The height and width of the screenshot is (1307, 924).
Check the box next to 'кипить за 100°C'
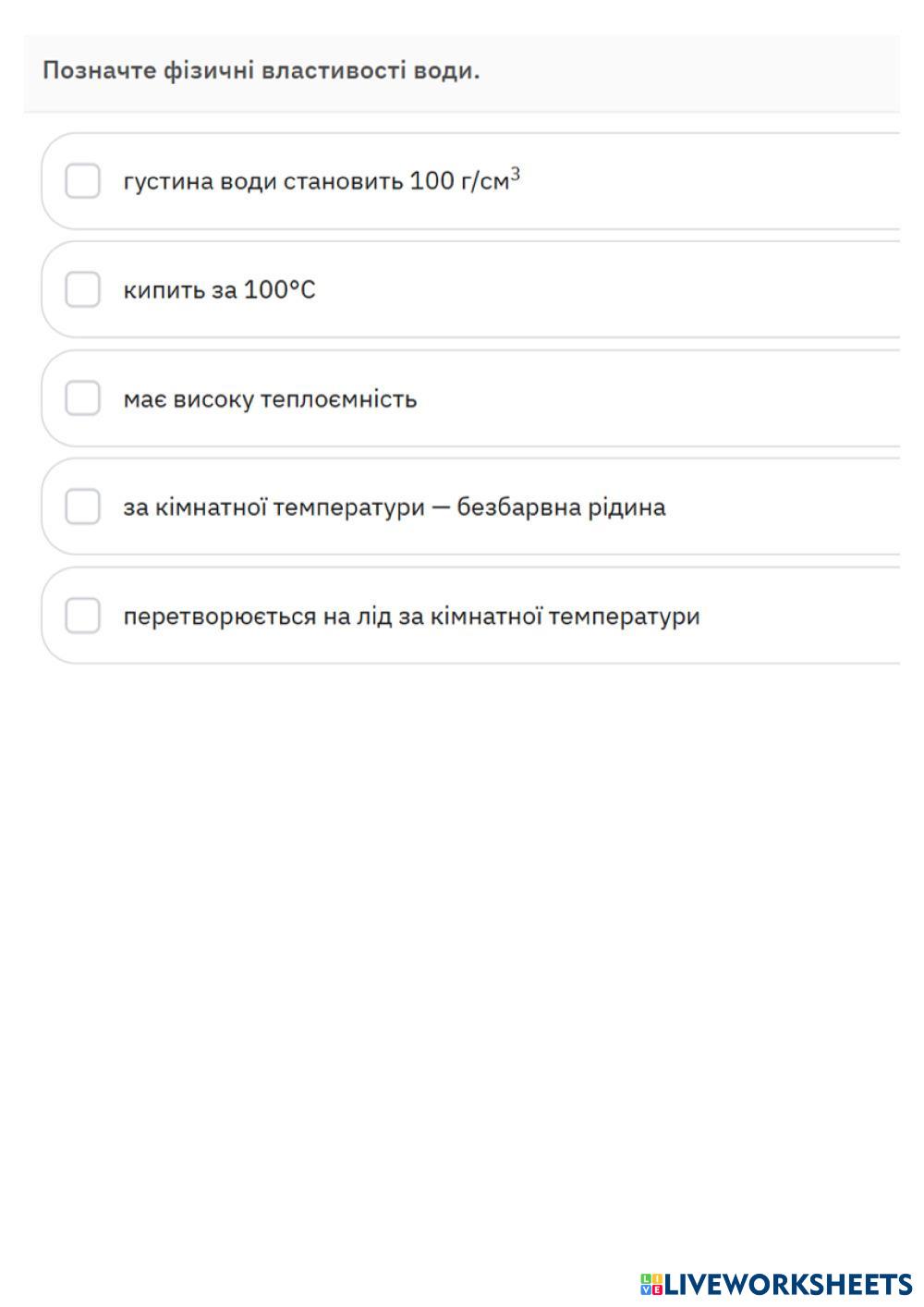point(82,290)
